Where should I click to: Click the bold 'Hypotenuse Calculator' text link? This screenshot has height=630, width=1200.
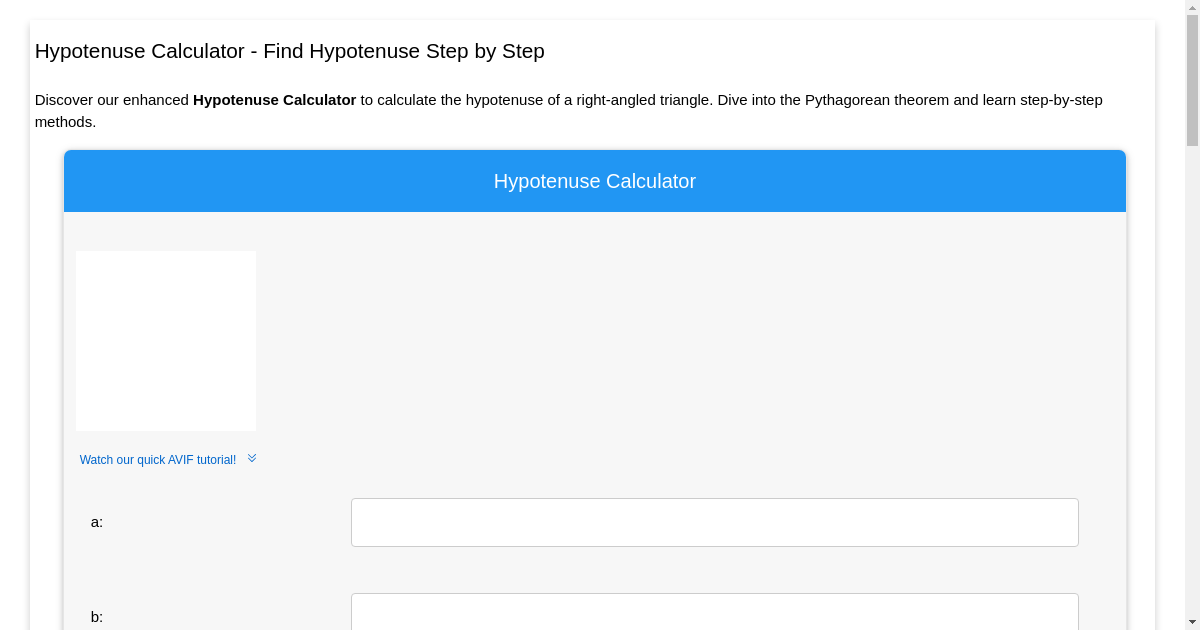coord(274,100)
